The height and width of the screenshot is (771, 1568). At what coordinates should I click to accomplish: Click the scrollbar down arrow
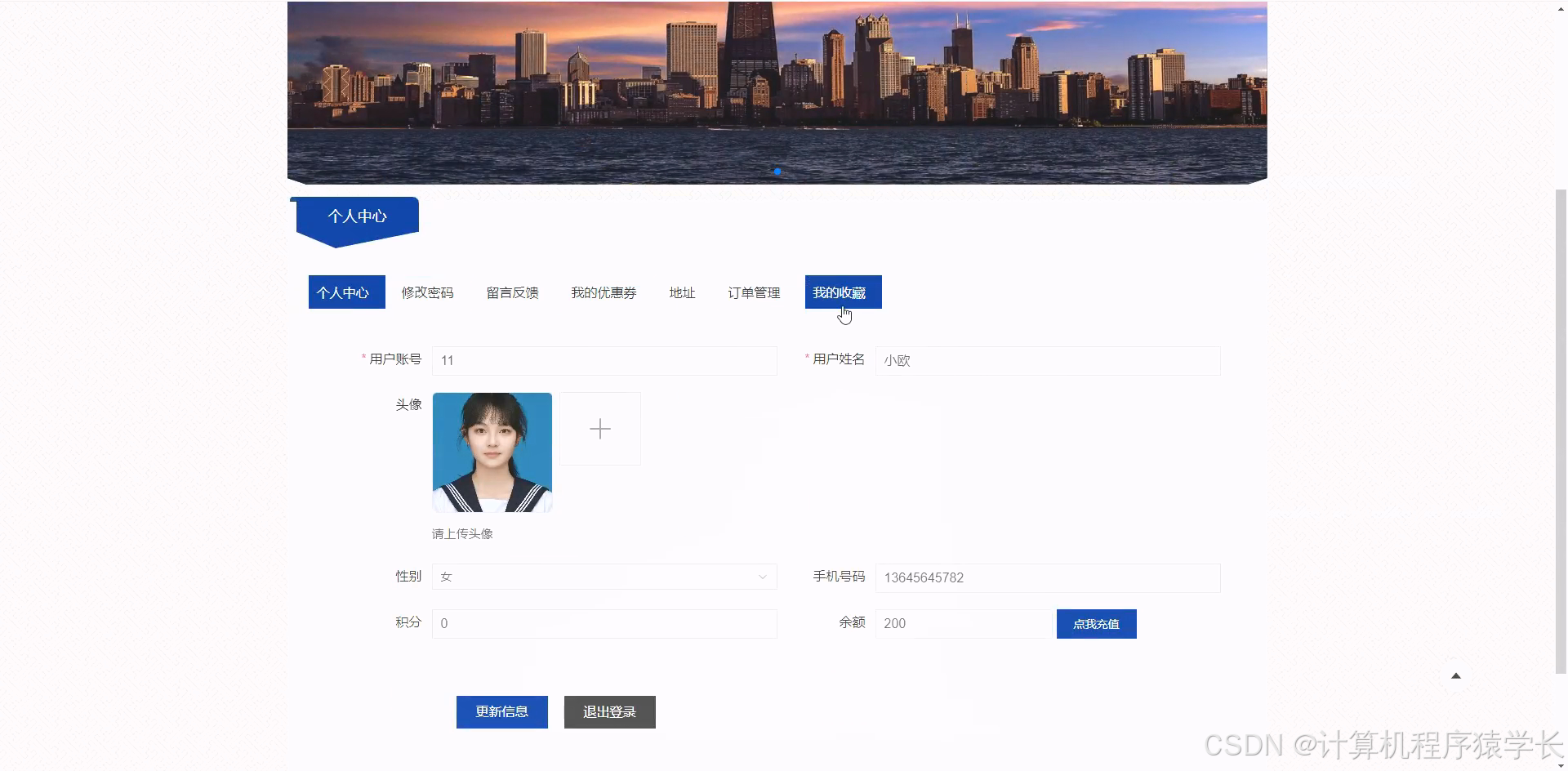pyautogui.click(x=1561, y=764)
